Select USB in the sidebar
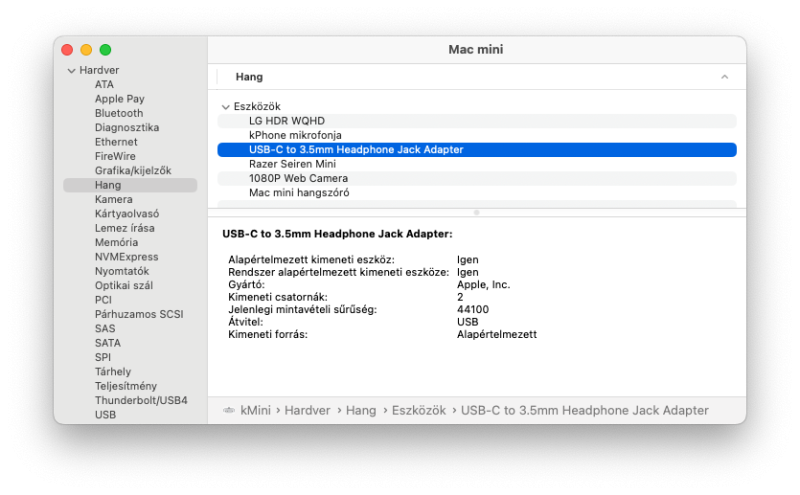The image size is (800, 495). tap(105, 414)
